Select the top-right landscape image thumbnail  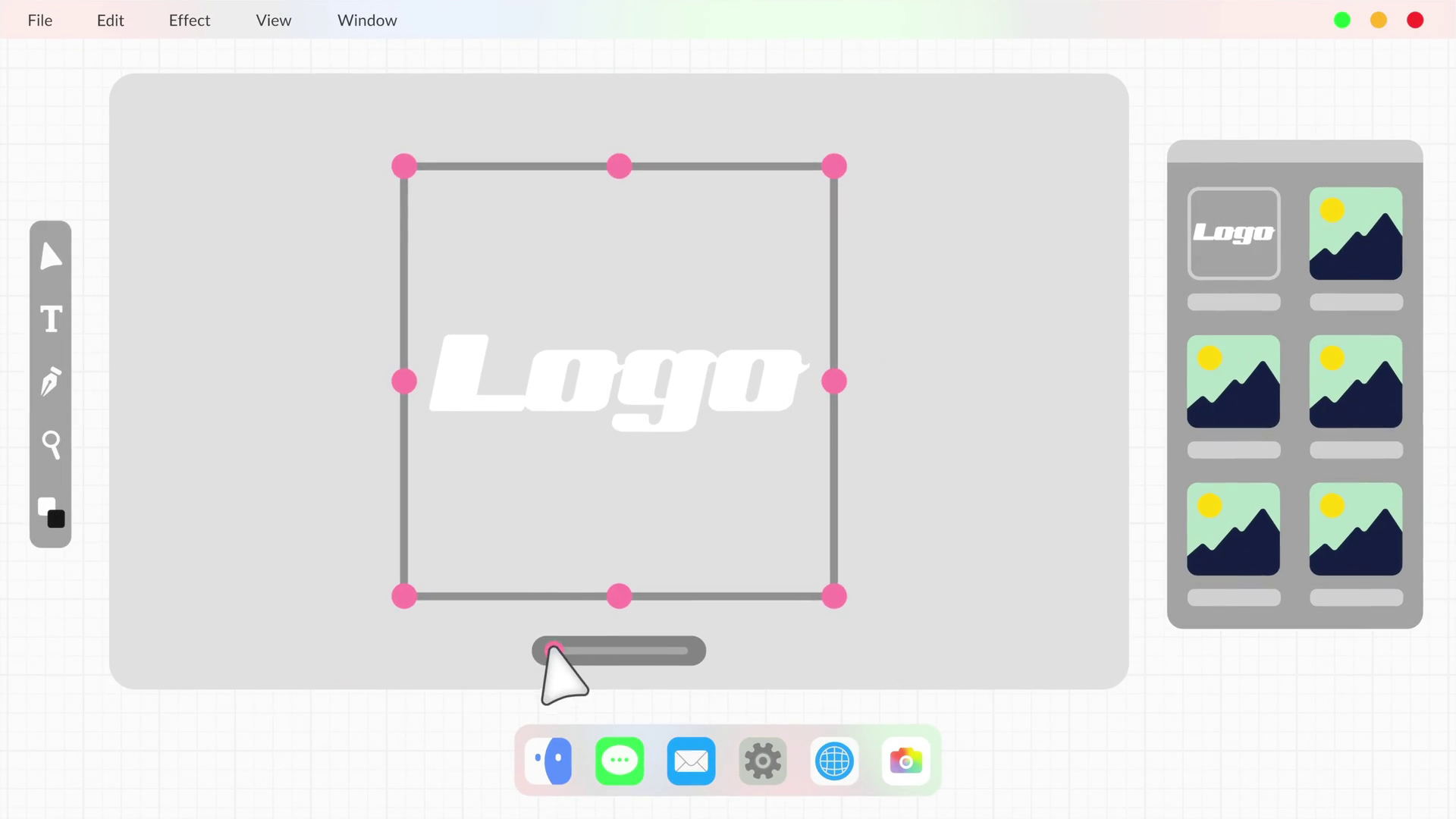pyautogui.click(x=1355, y=234)
